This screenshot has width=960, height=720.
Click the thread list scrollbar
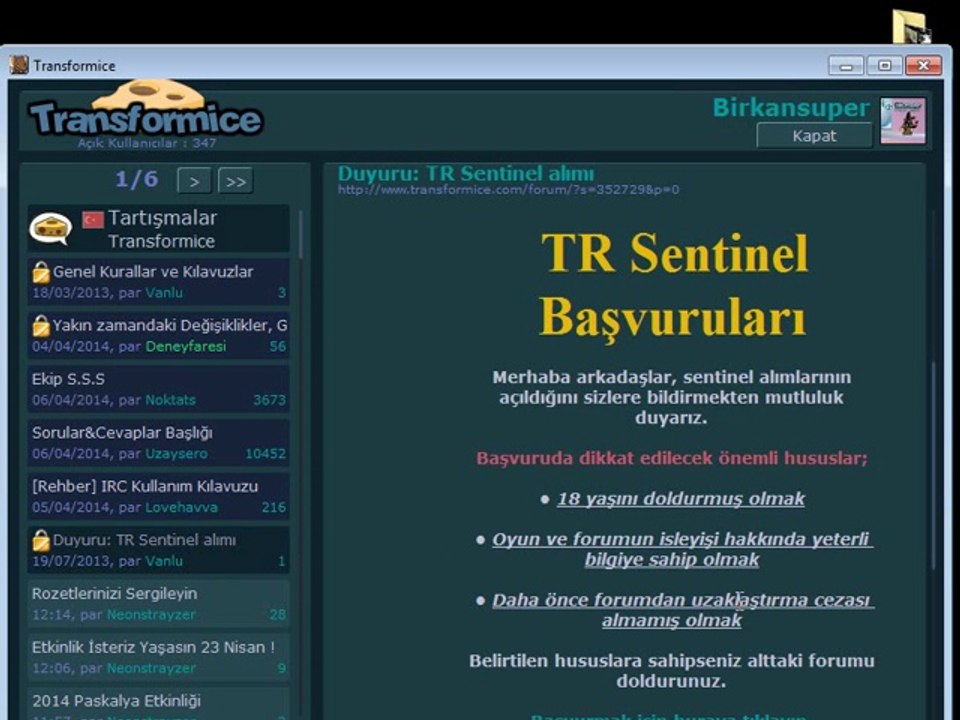coord(301,234)
